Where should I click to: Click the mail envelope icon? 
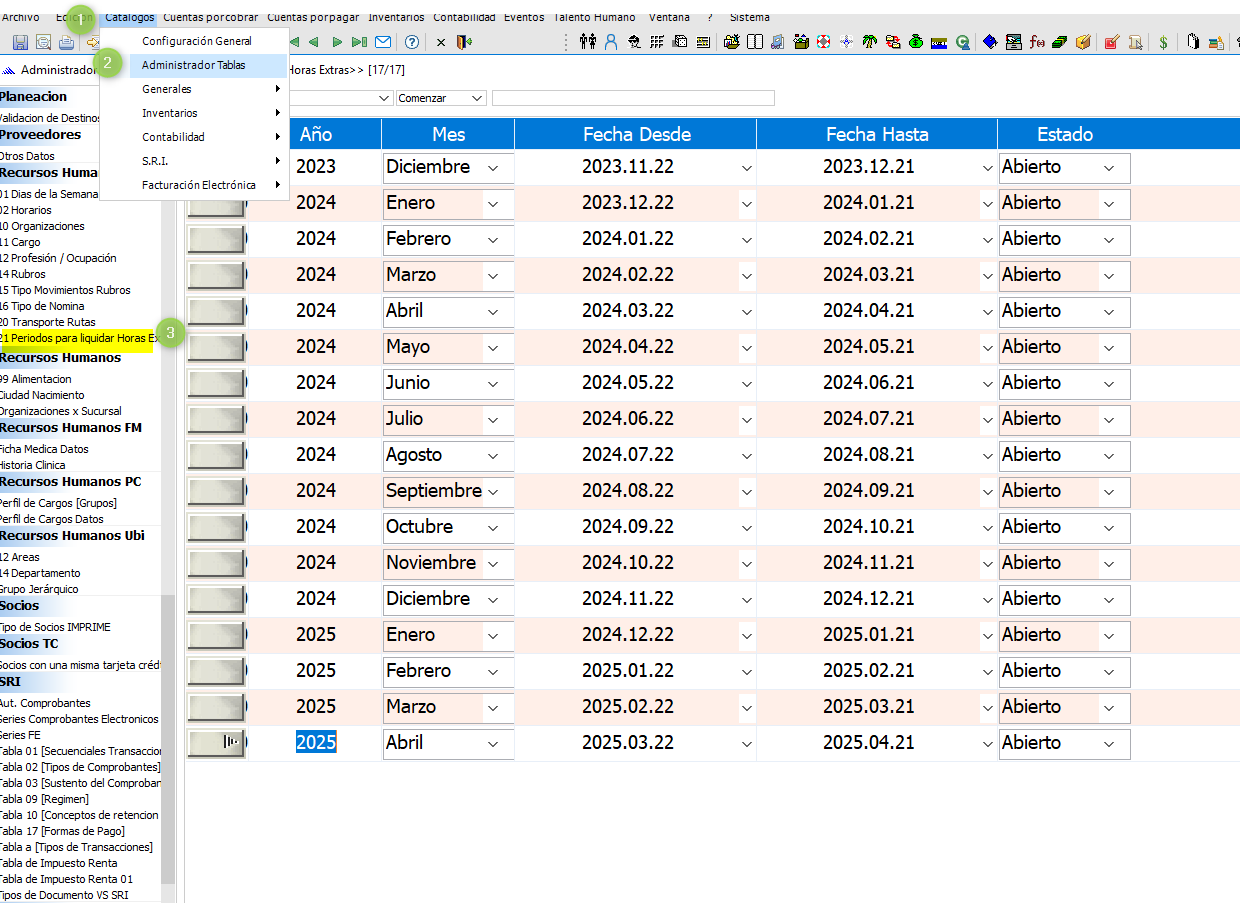(383, 42)
